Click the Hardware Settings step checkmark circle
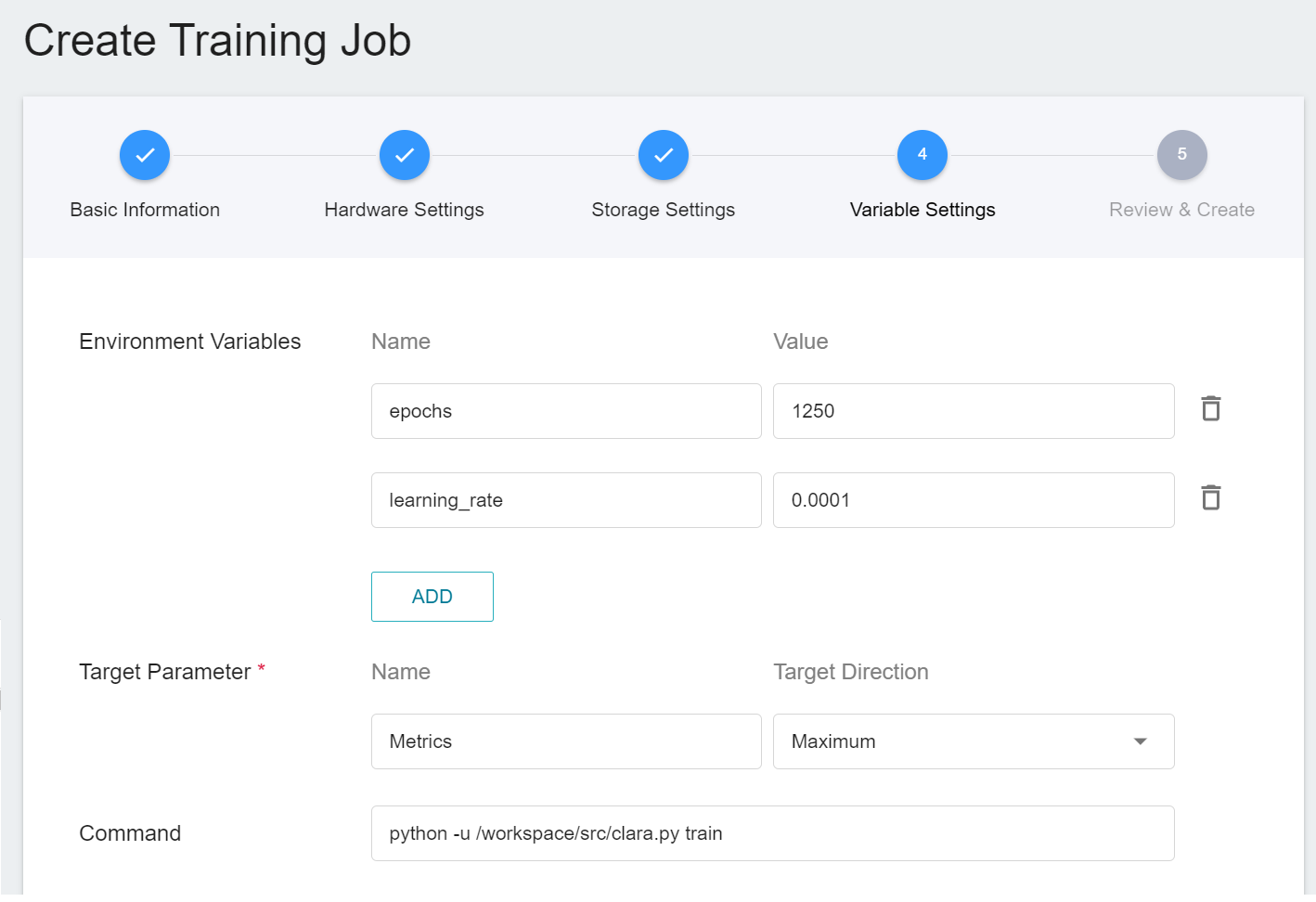 pos(404,155)
